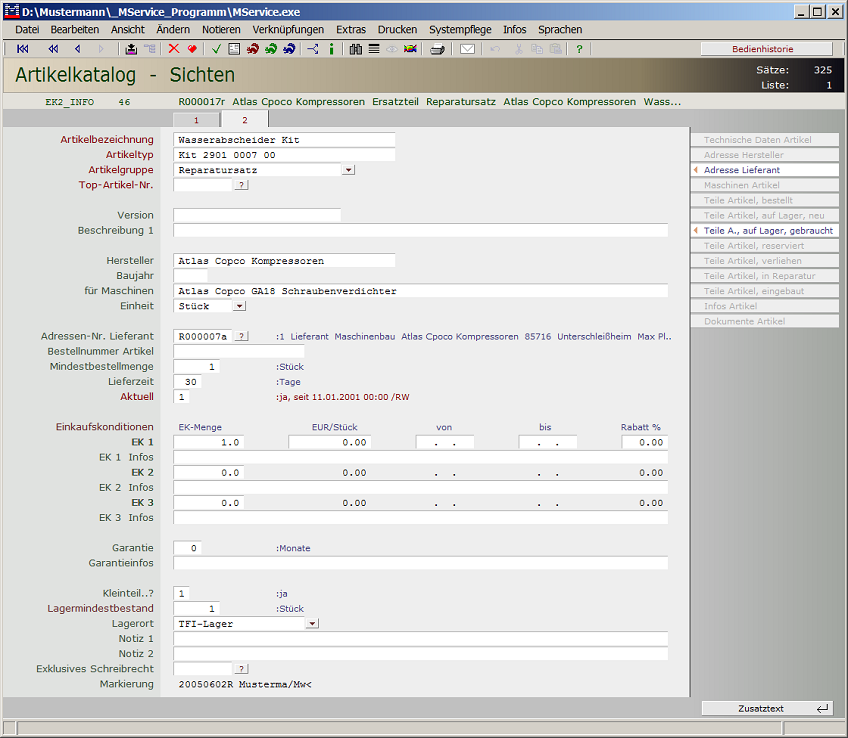Open the Verknüpfungen menu
Viewport: 848px width, 738px height.
[288, 30]
